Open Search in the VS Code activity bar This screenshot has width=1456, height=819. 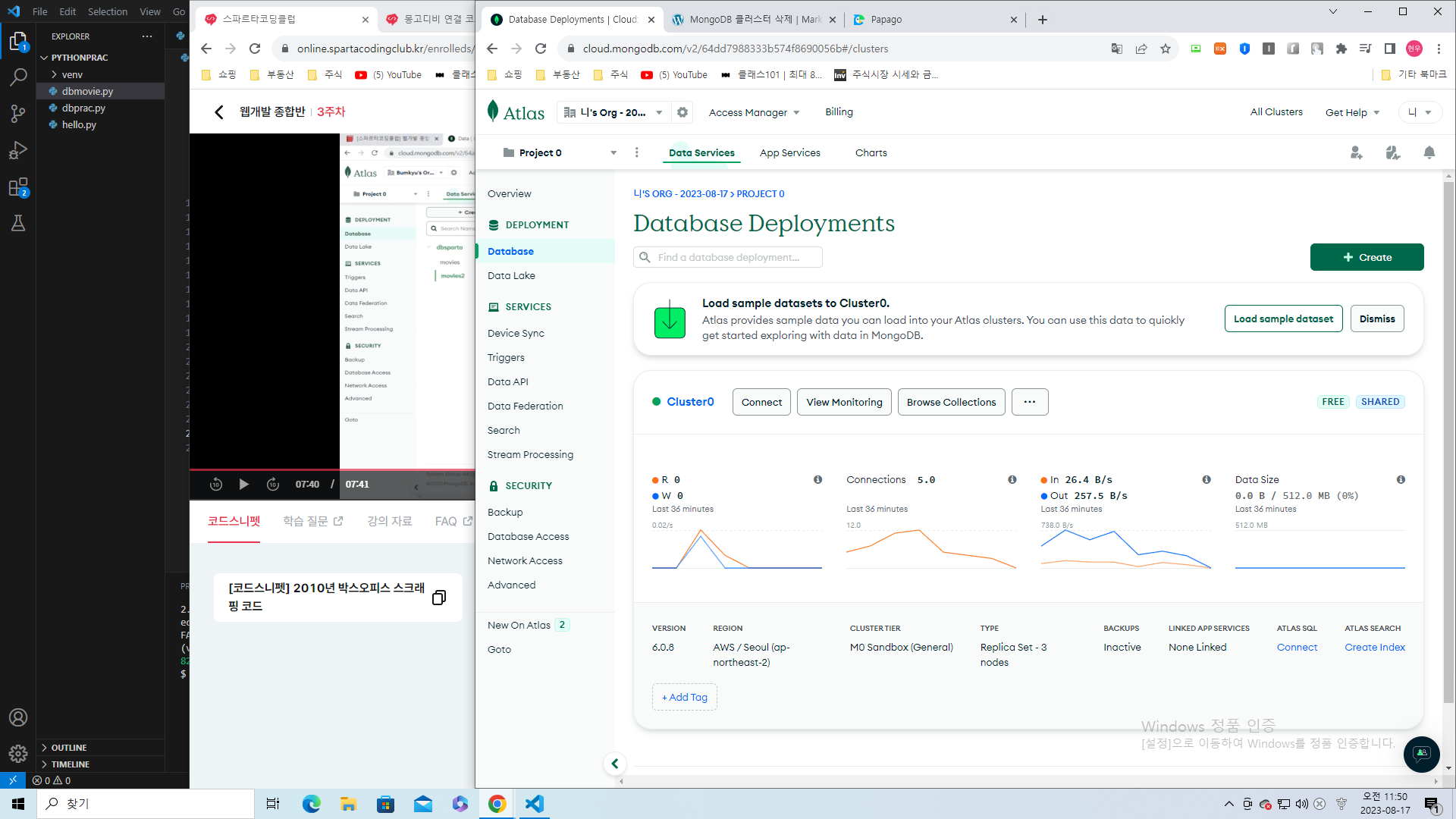(x=18, y=77)
